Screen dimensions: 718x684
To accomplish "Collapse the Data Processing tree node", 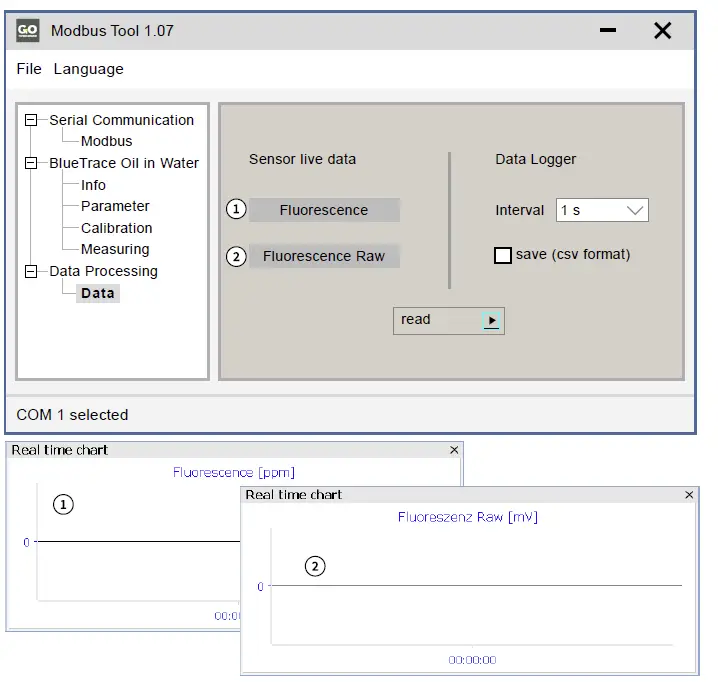I will tap(31, 271).
